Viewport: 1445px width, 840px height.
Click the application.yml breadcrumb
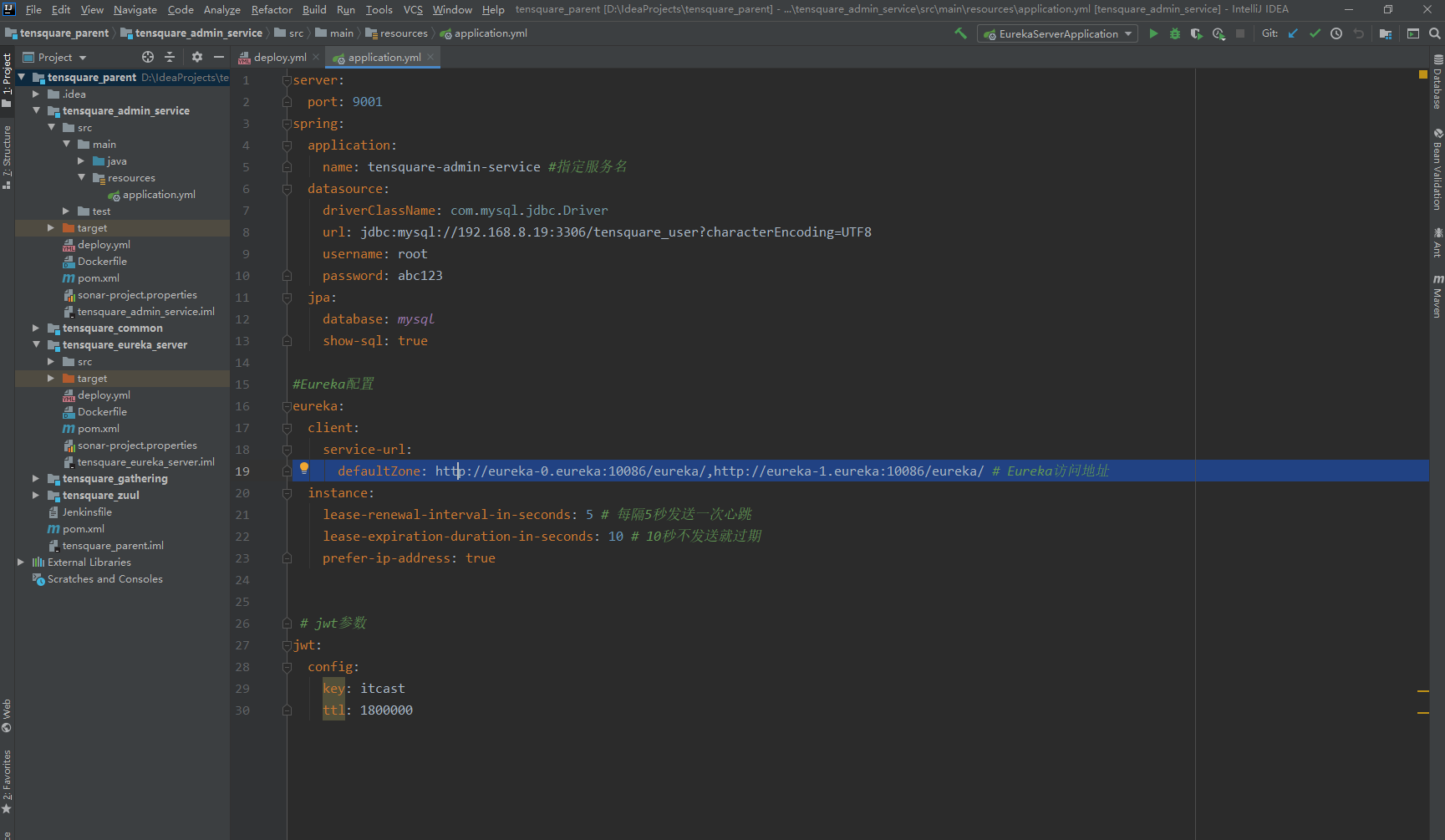(x=483, y=33)
